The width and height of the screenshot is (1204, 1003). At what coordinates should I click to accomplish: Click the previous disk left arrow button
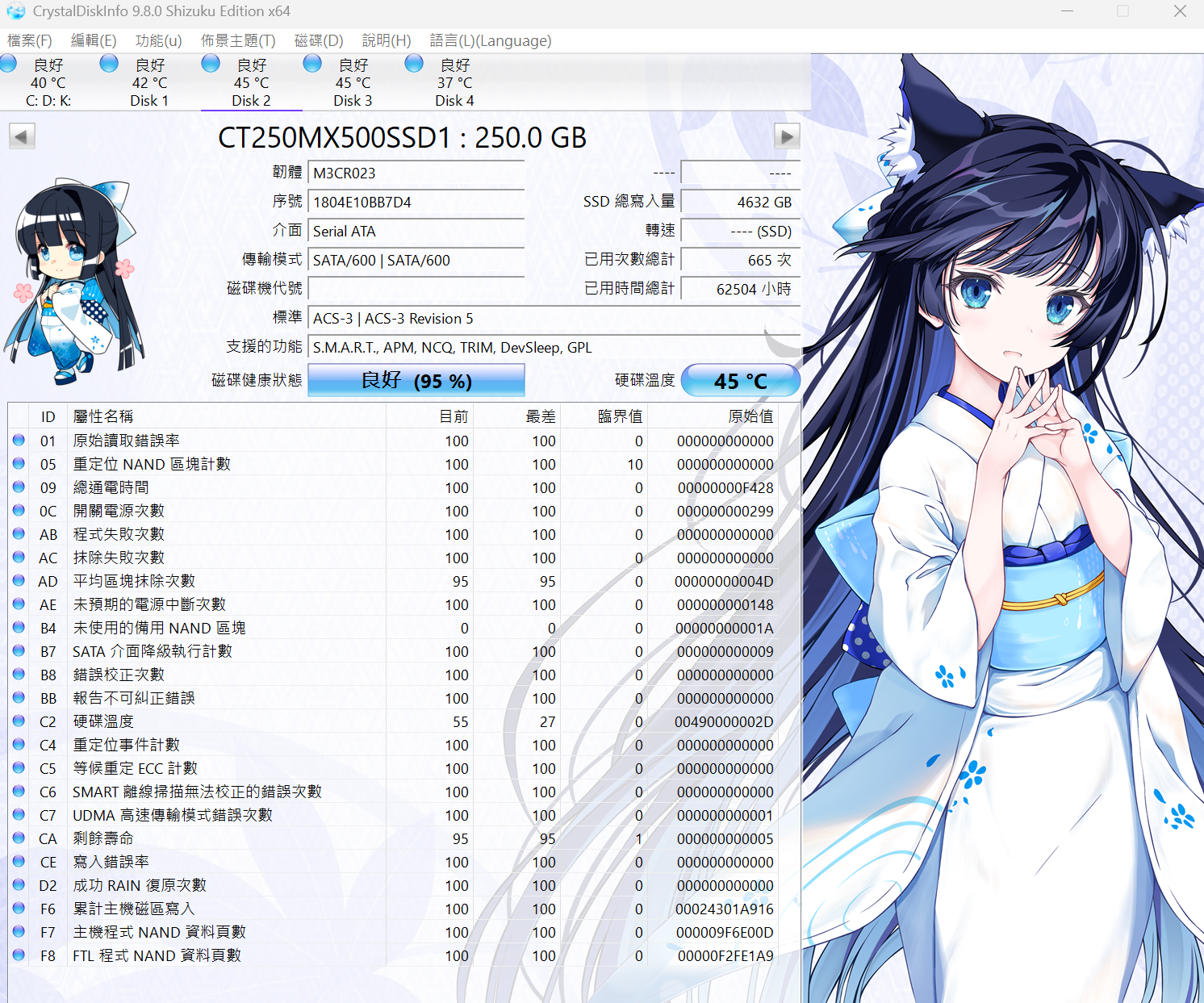pos(22,136)
